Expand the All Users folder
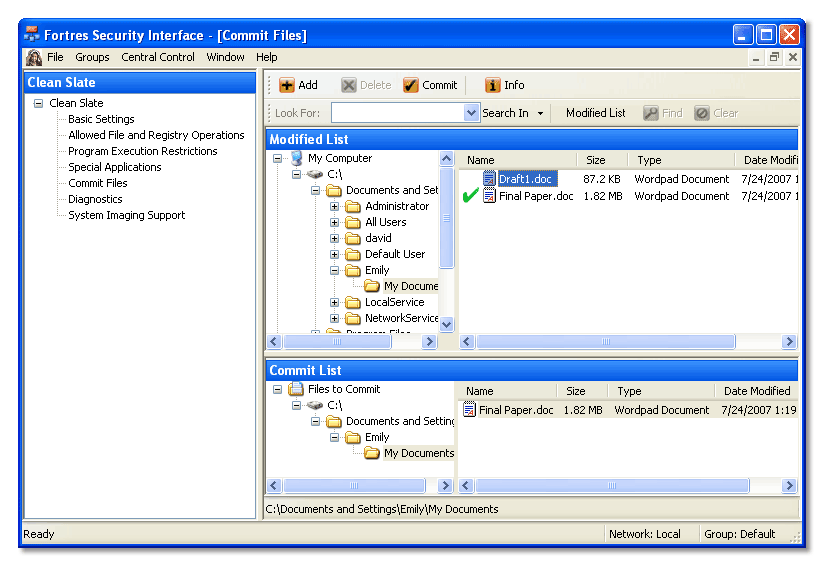 point(334,222)
